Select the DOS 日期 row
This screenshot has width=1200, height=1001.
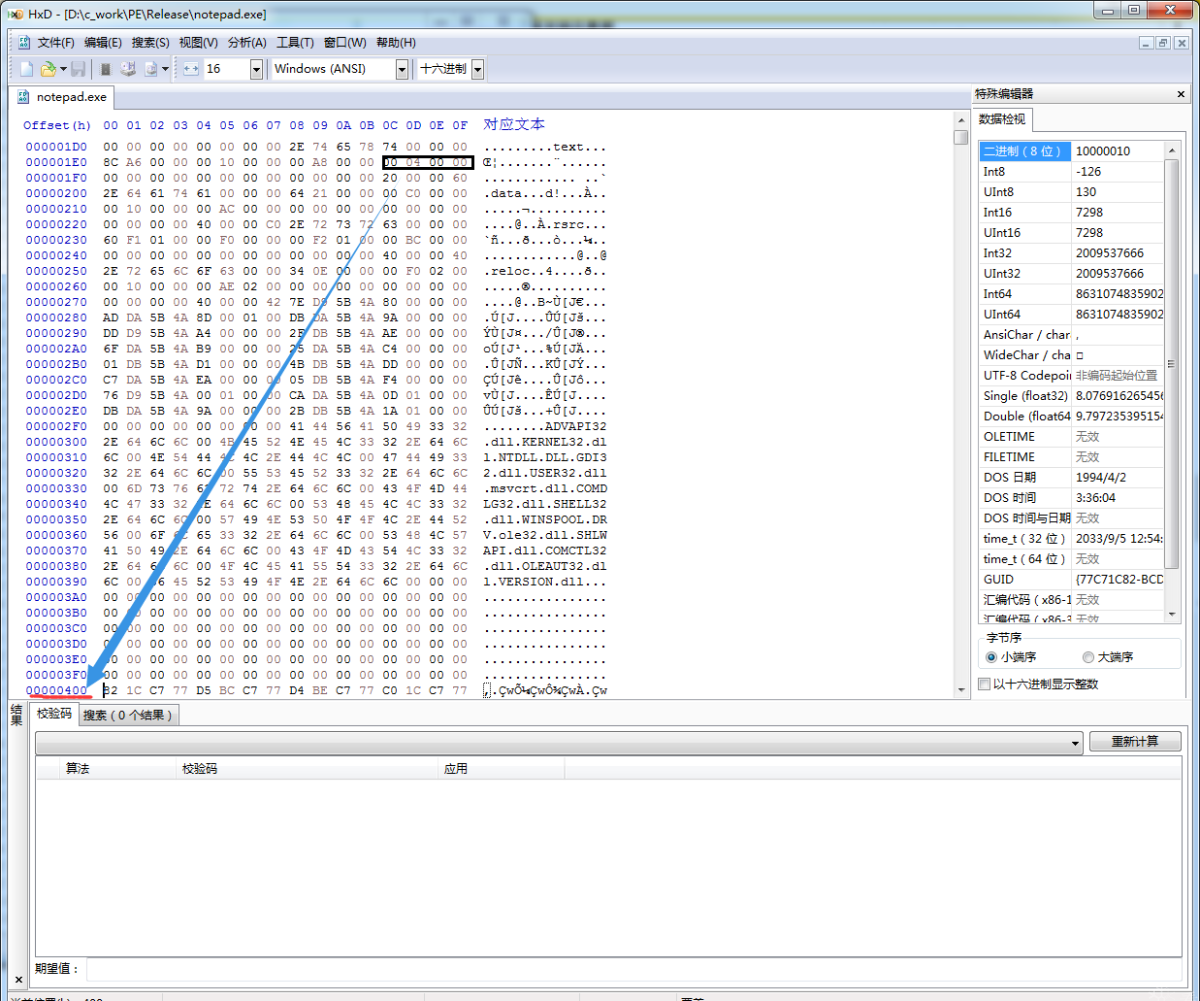[x=1071, y=477]
